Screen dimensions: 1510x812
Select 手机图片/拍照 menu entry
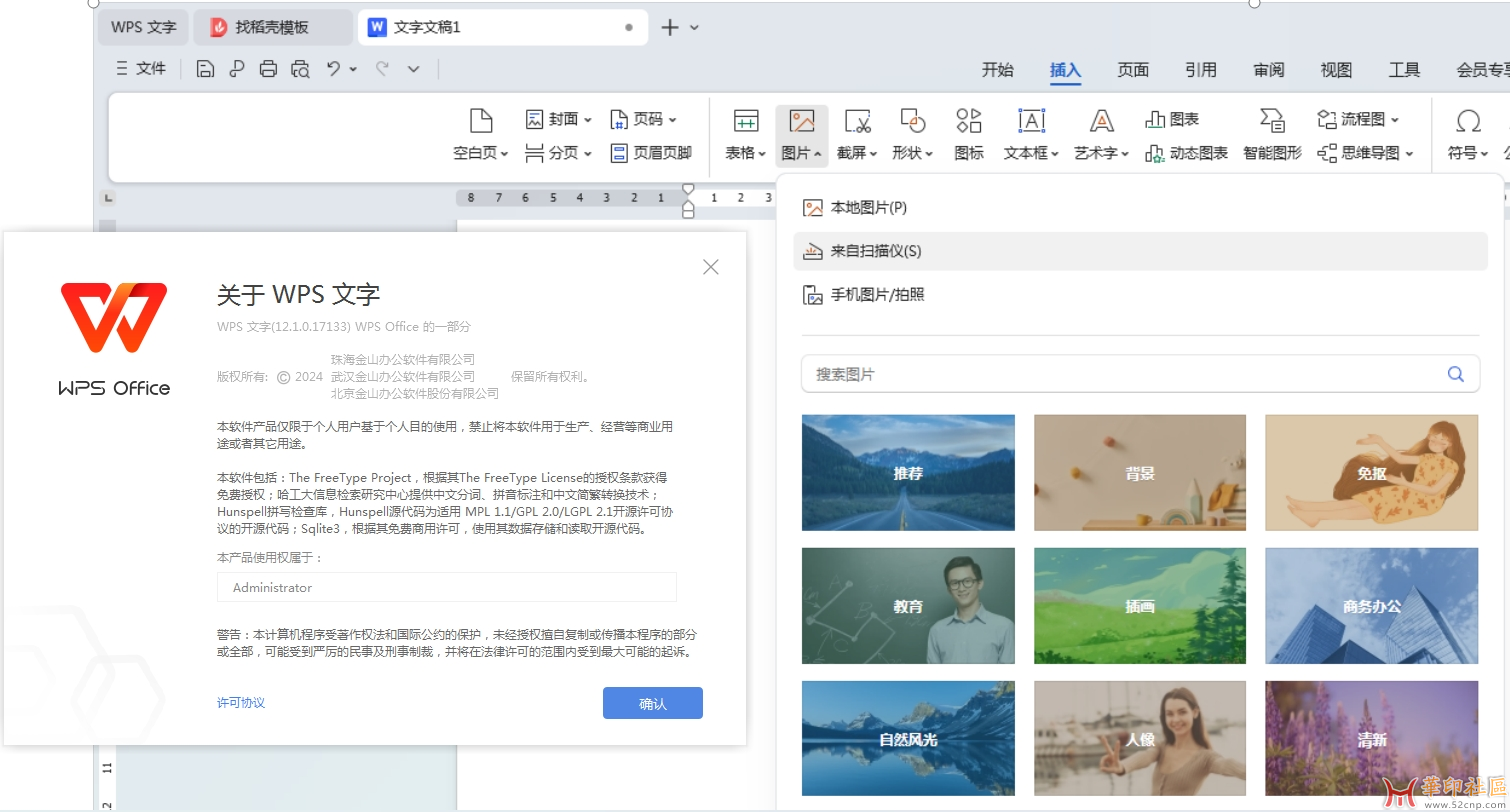click(x=1140, y=295)
